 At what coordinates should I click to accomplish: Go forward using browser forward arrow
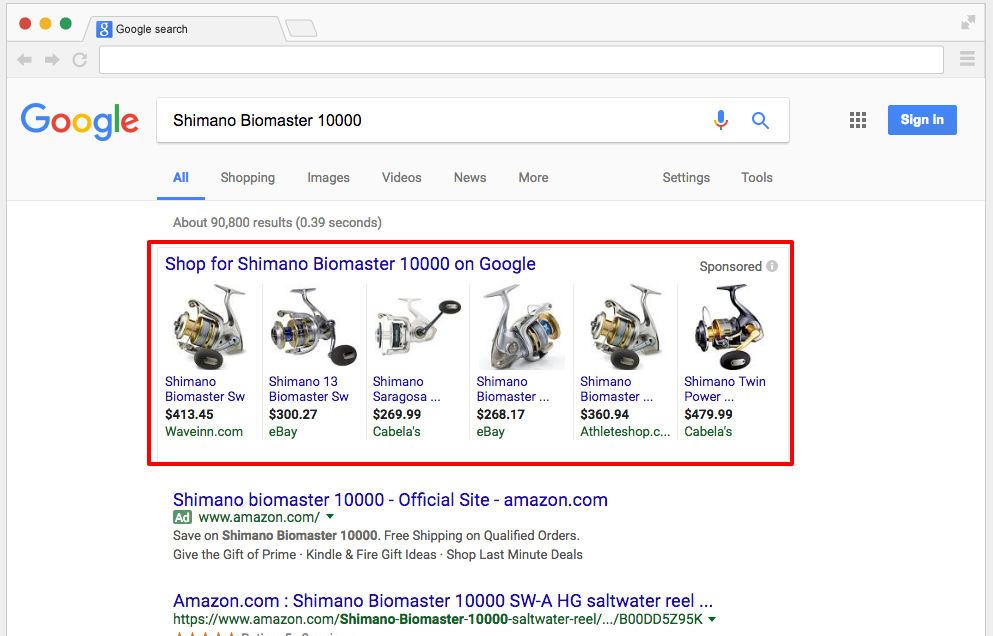click(x=52, y=60)
